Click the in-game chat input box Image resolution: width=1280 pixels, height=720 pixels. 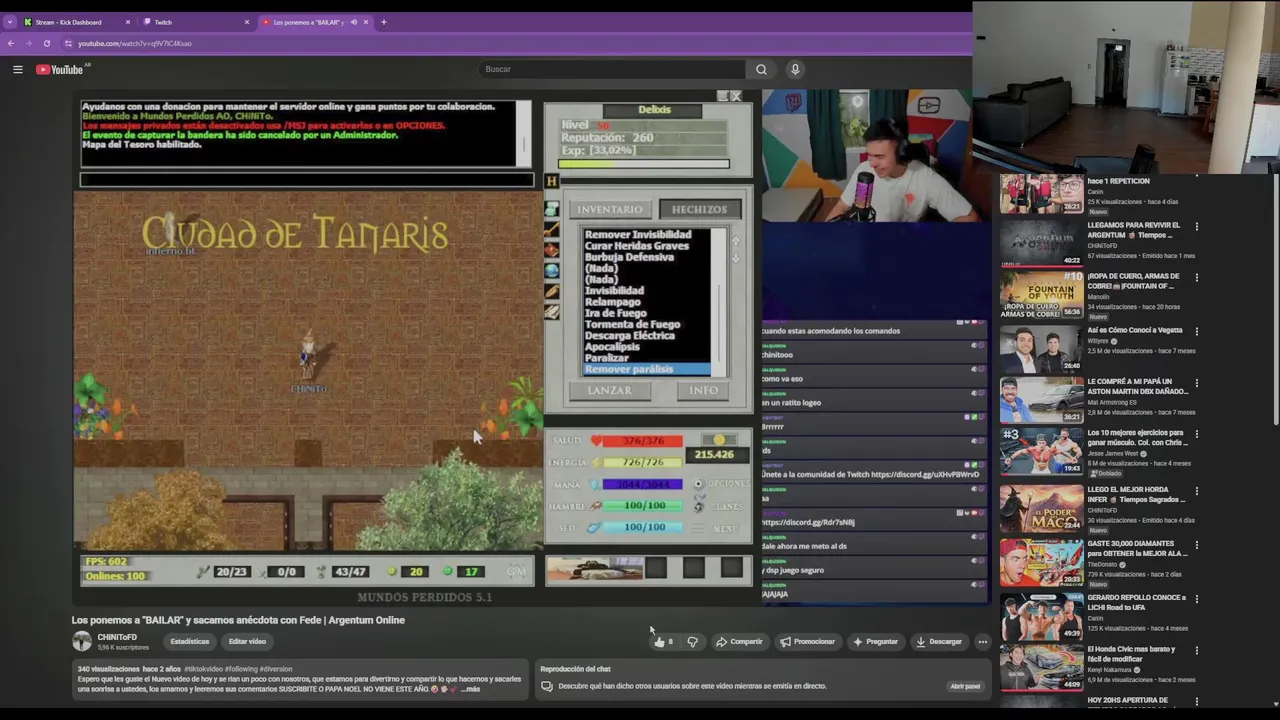(307, 180)
